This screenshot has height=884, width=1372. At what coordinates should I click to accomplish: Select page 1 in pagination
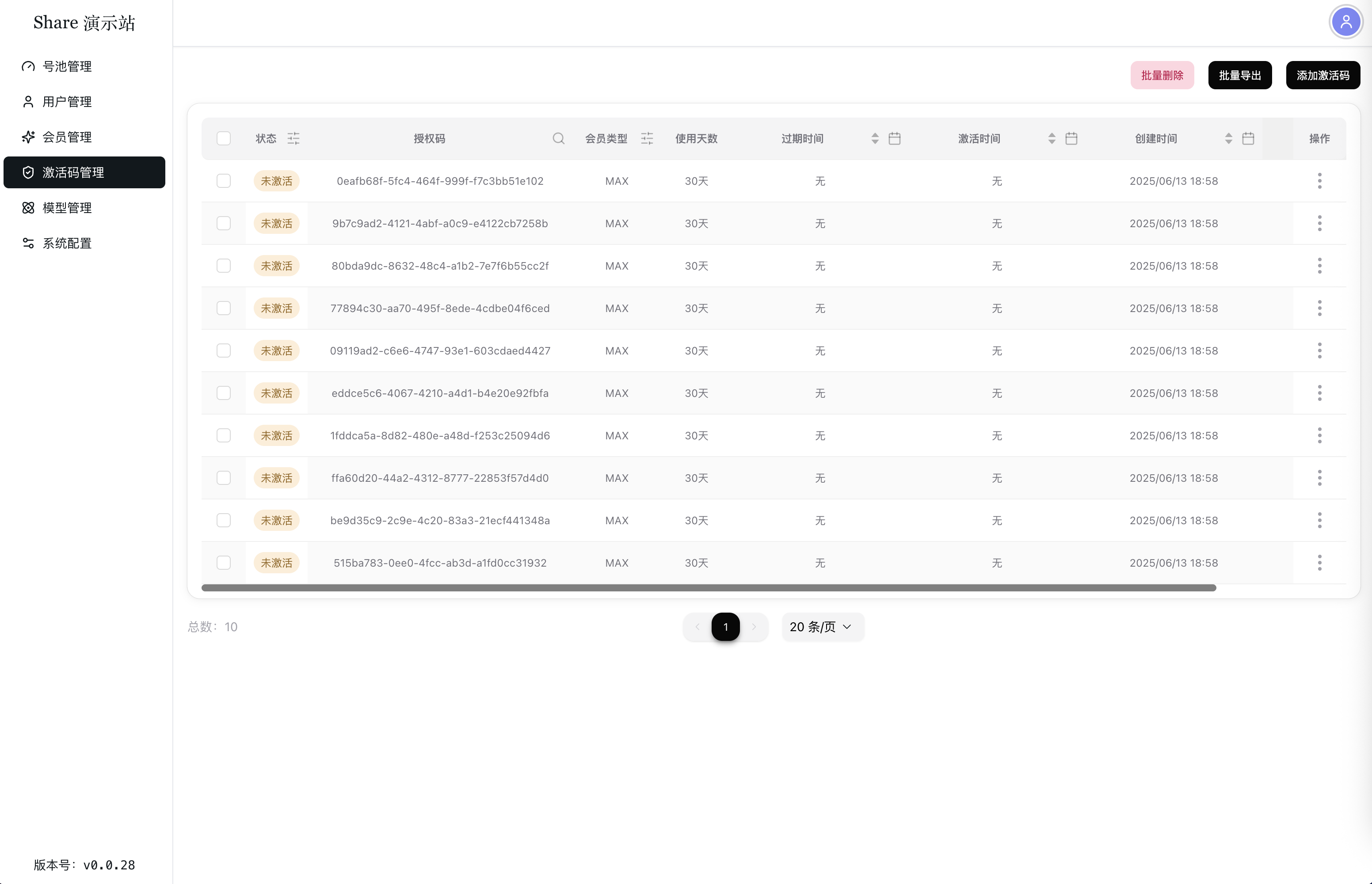tap(726, 627)
